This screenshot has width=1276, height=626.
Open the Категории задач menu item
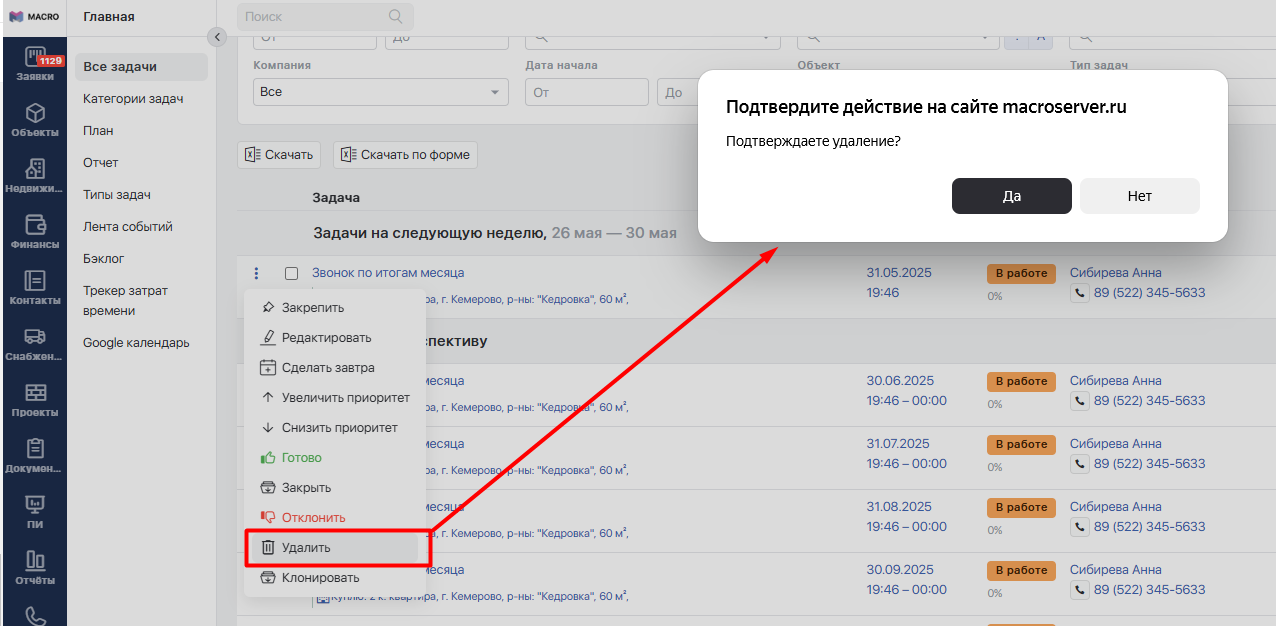(x=133, y=99)
